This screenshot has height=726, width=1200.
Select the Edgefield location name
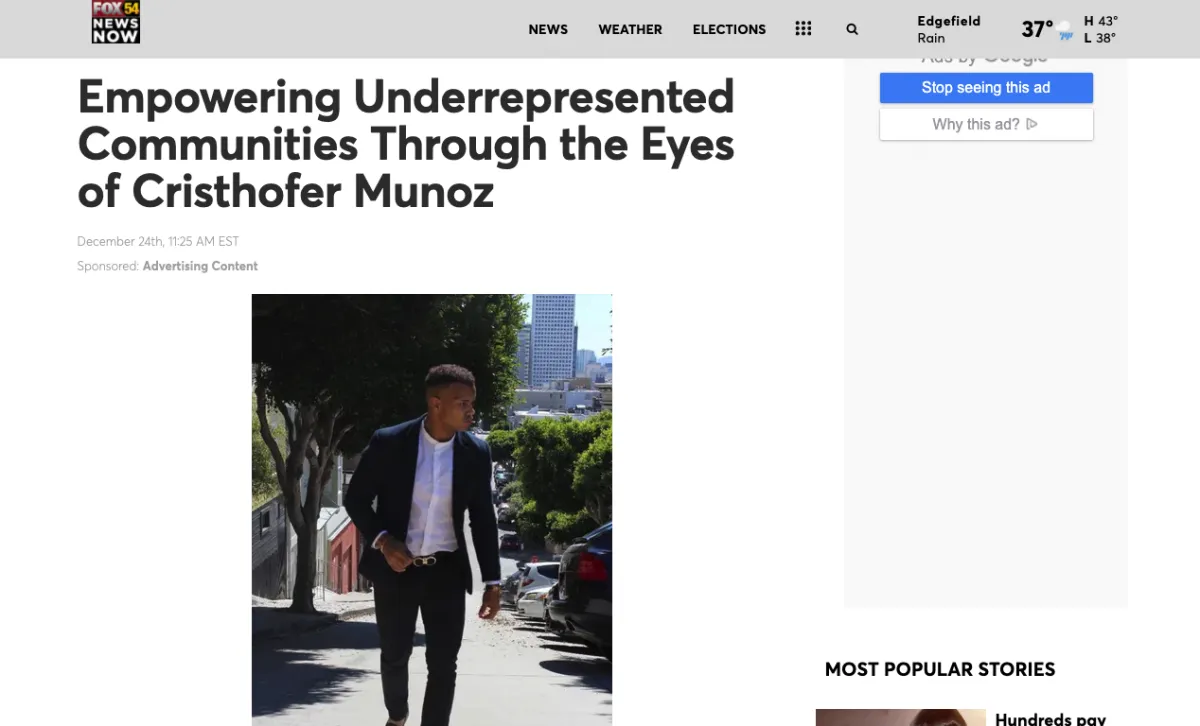[x=948, y=21]
